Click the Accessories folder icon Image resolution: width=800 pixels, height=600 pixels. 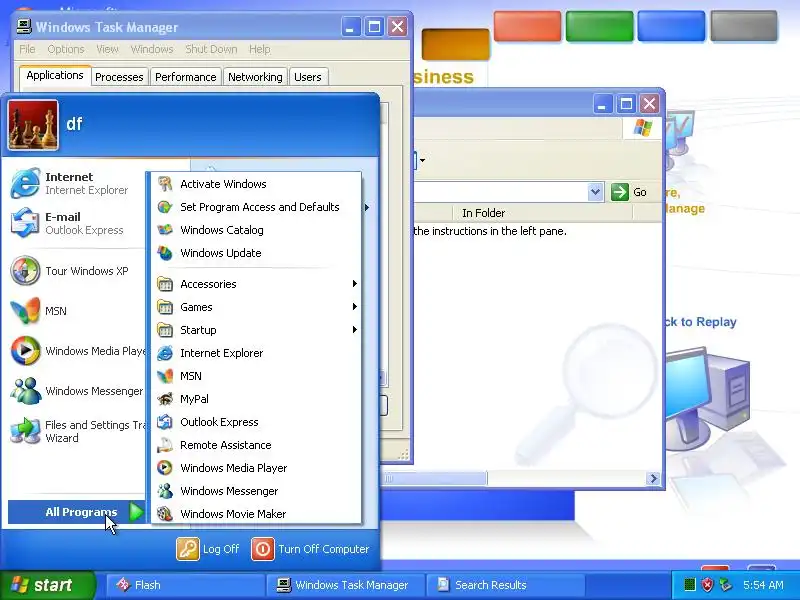[x=165, y=284]
